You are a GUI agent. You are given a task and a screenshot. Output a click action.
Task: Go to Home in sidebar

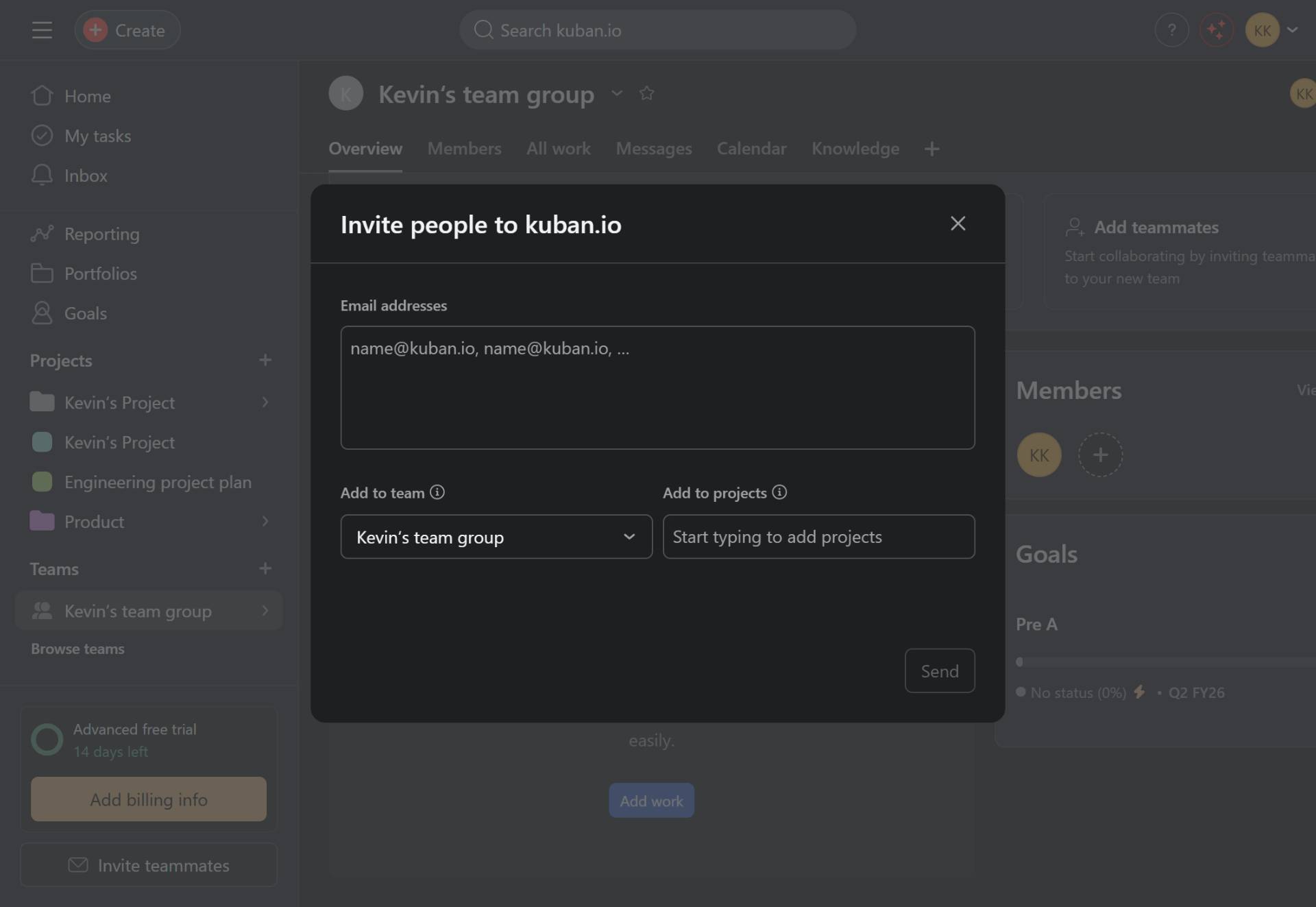(149, 96)
